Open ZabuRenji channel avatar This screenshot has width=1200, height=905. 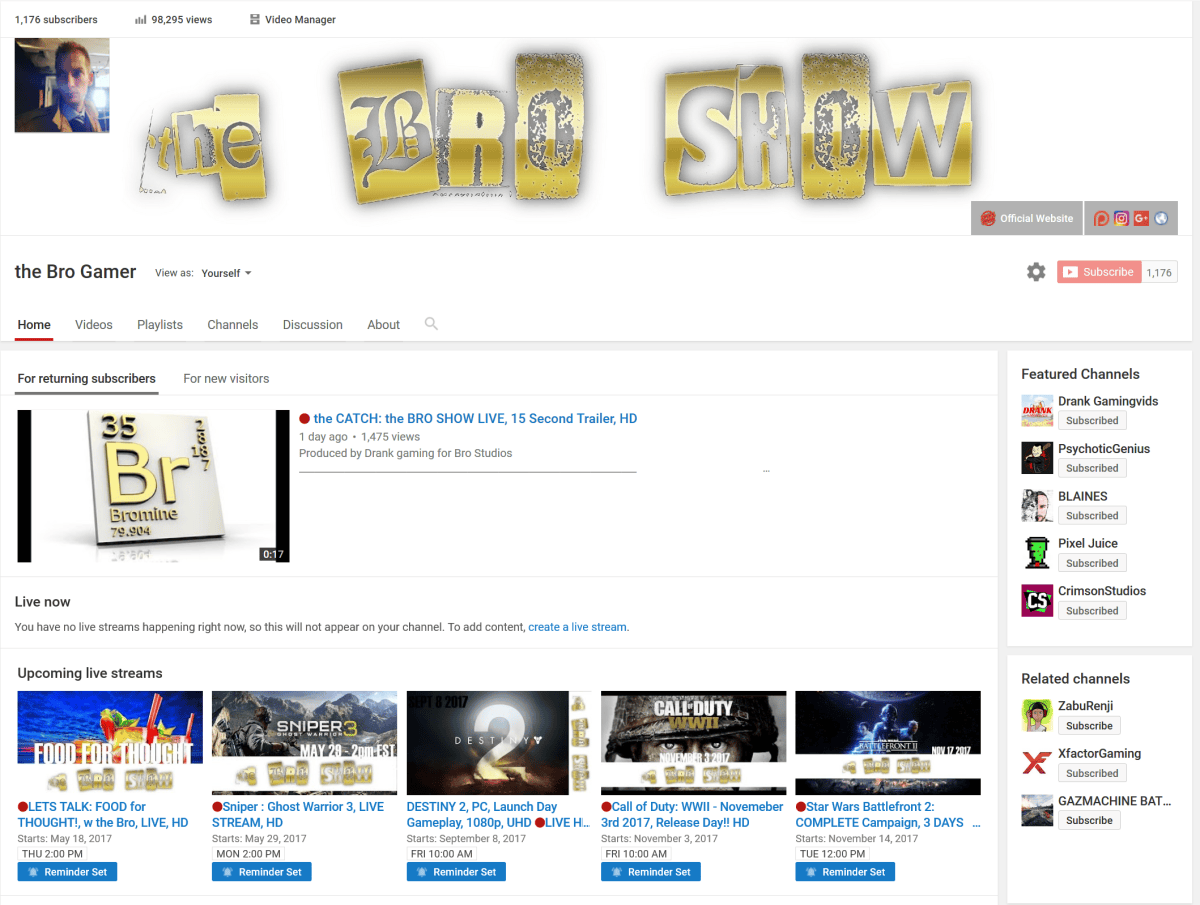[1037, 716]
